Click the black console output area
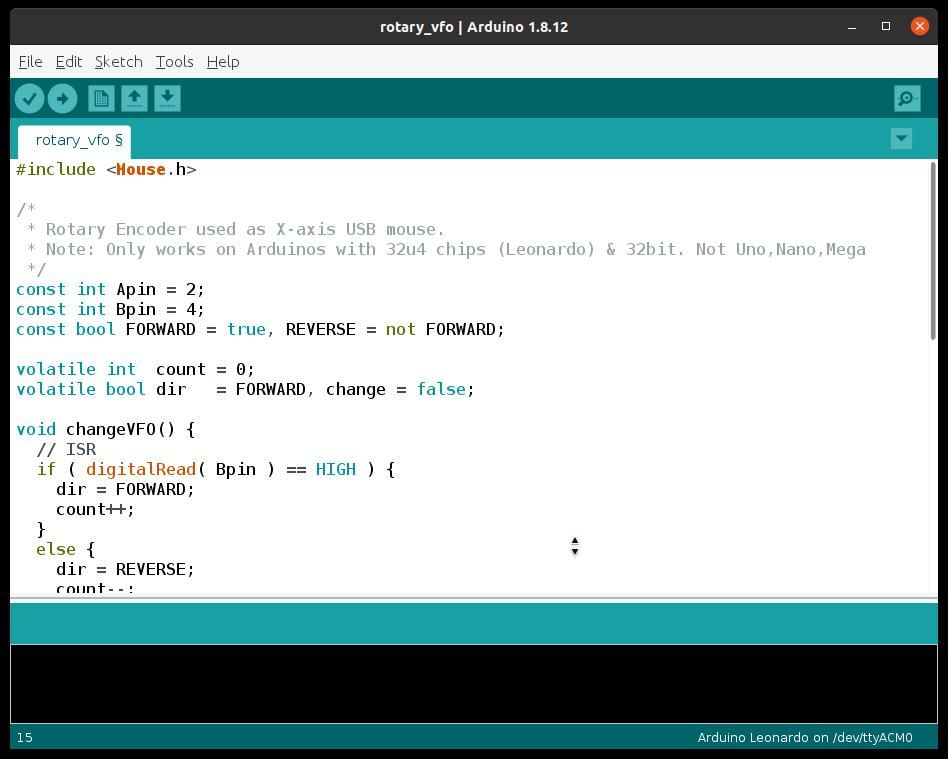Image resolution: width=948 pixels, height=759 pixels. [473, 684]
